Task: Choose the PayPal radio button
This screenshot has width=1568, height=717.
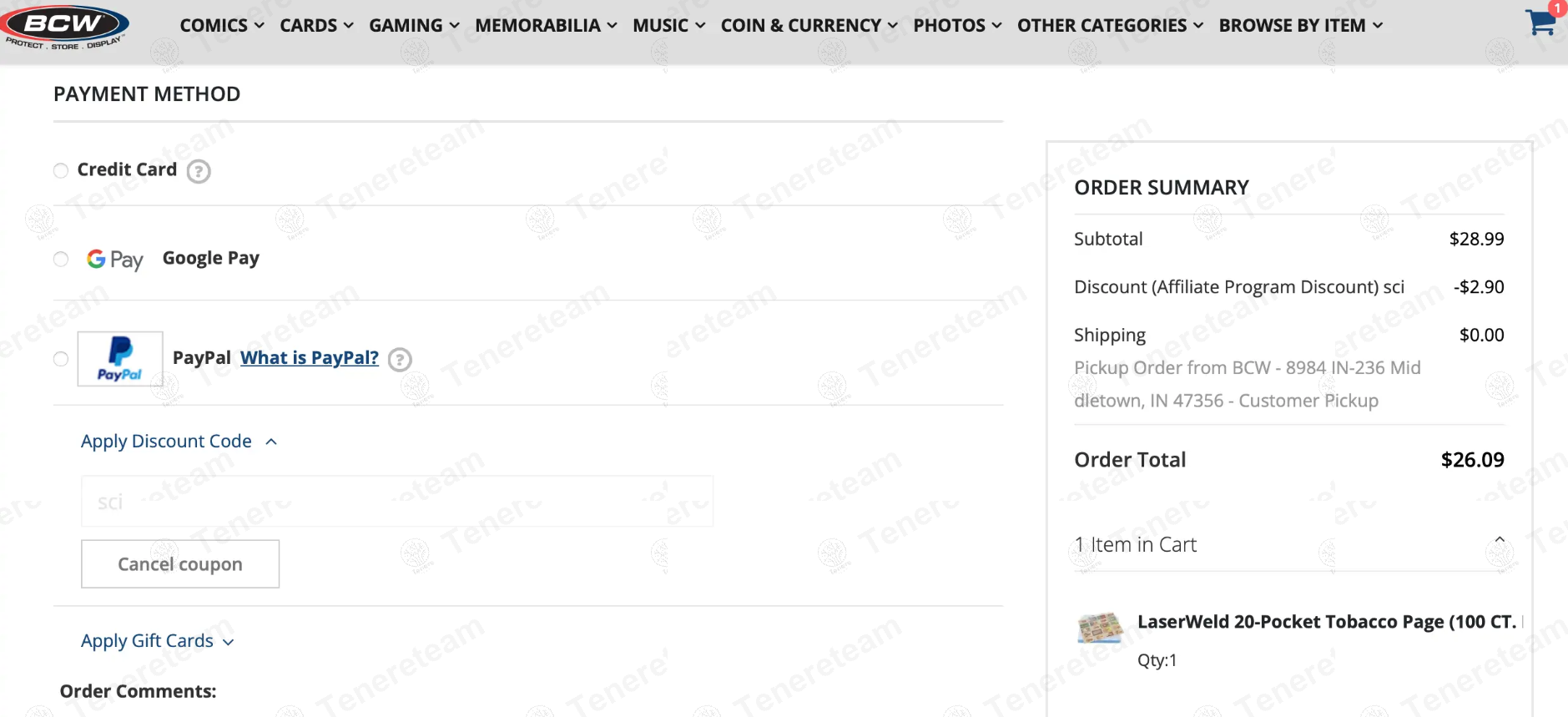Action: (61, 359)
